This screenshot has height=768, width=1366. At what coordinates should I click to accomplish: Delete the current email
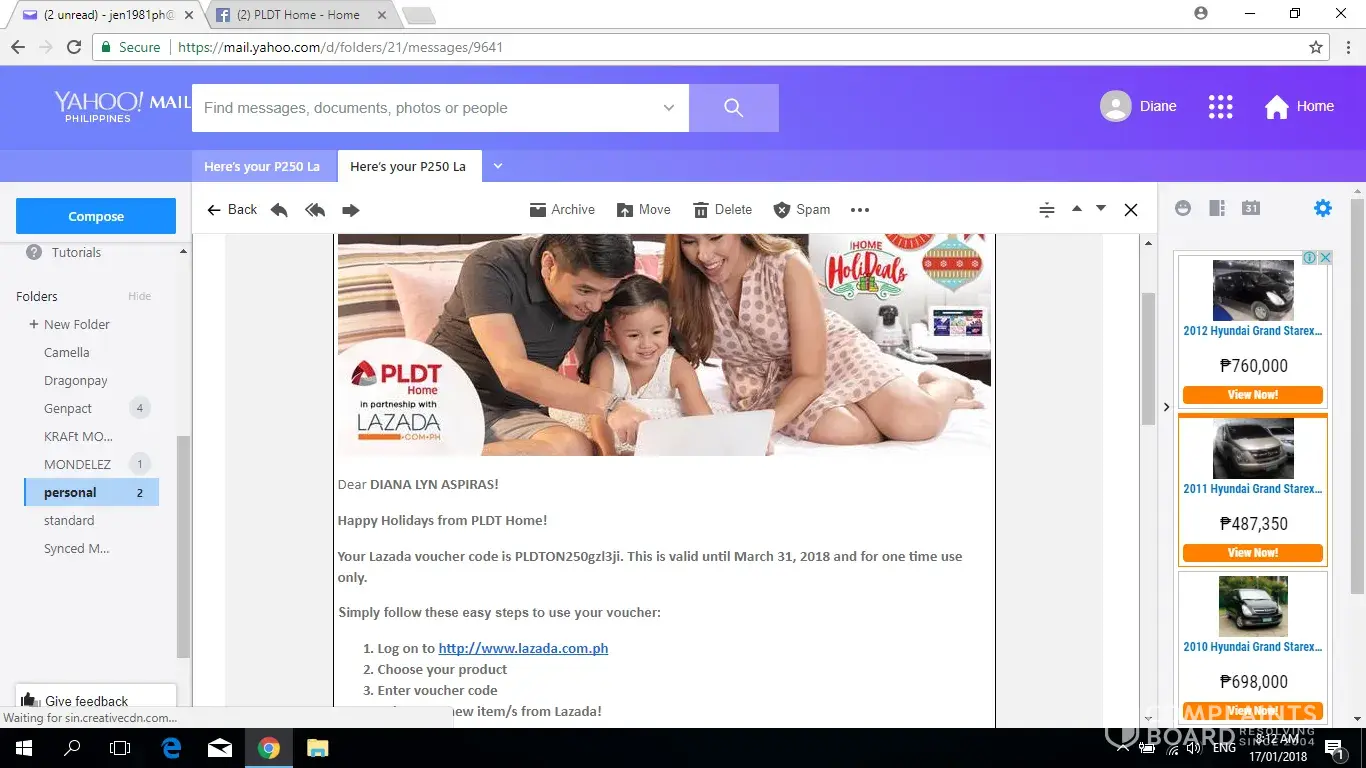(722, 210)
